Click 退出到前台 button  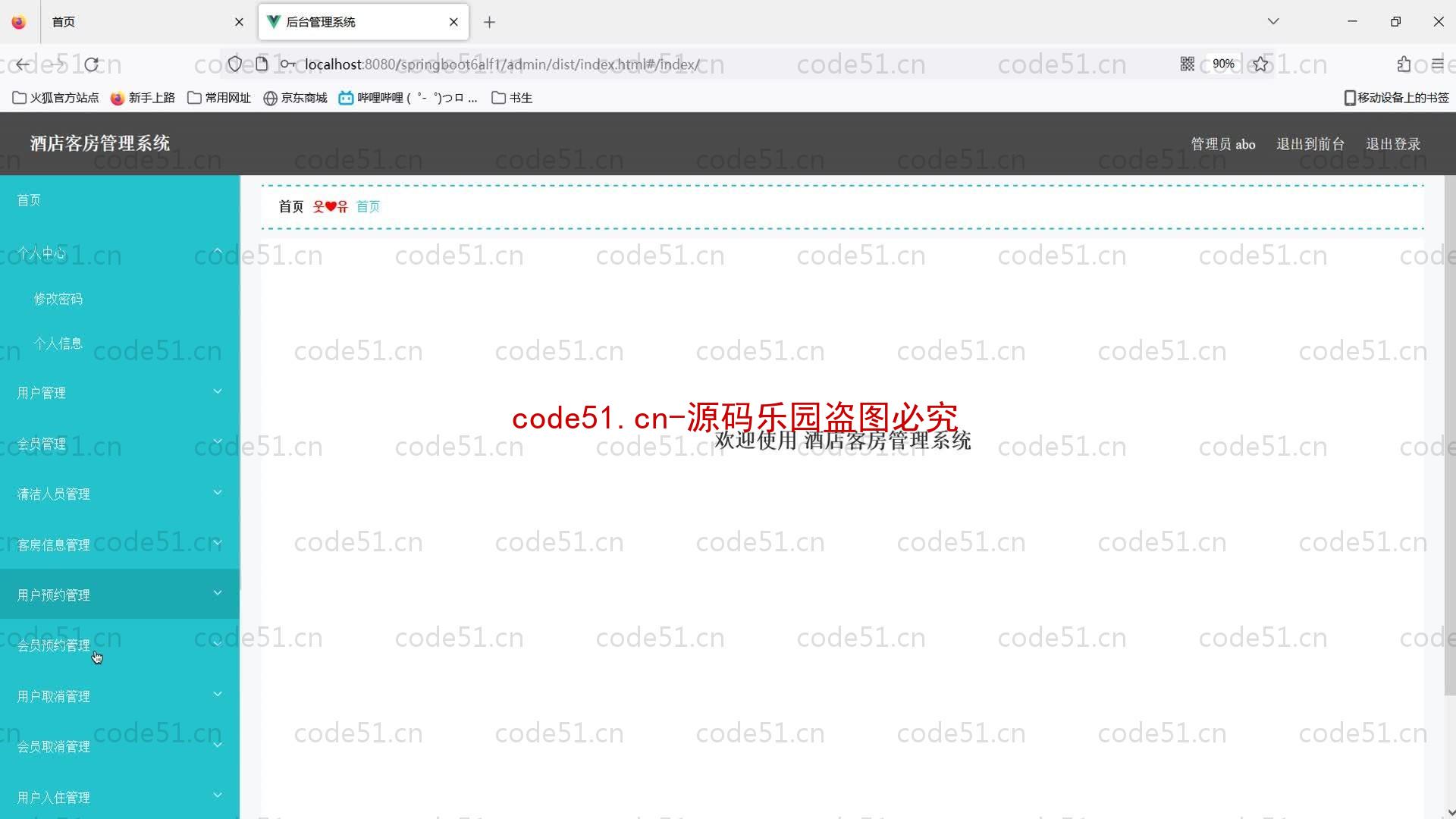1310,143
